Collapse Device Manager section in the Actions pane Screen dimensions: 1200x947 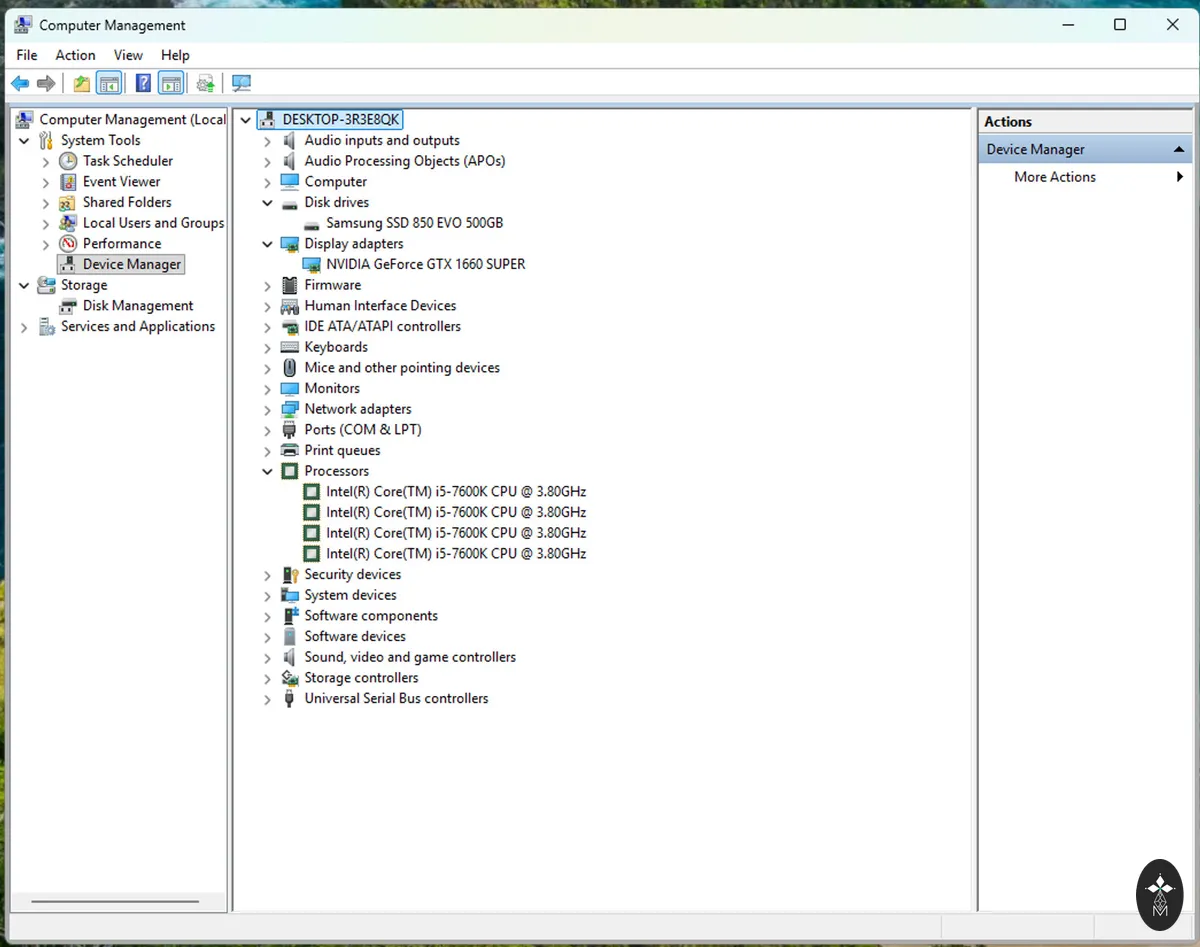point(1180,150)
